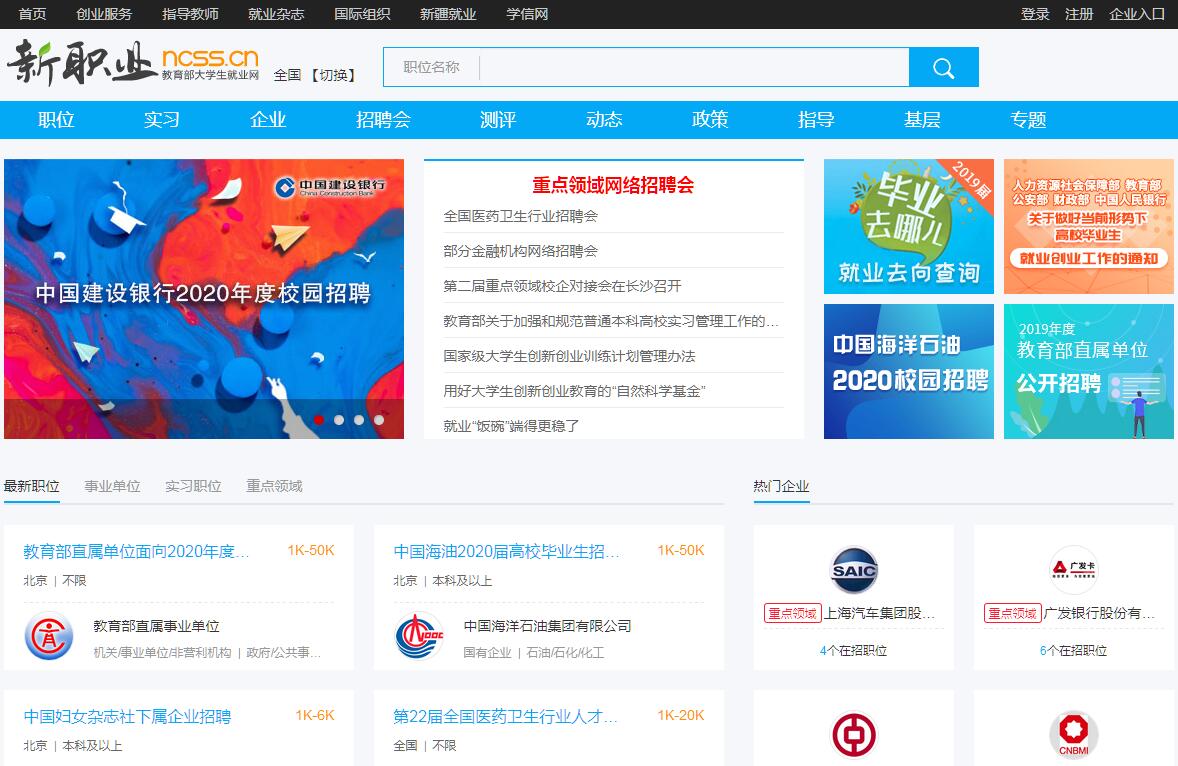The width and height of the screenshot is (1178, 766).
Task: Click the 广发卡 company logo
Action: click(1073, 570)
